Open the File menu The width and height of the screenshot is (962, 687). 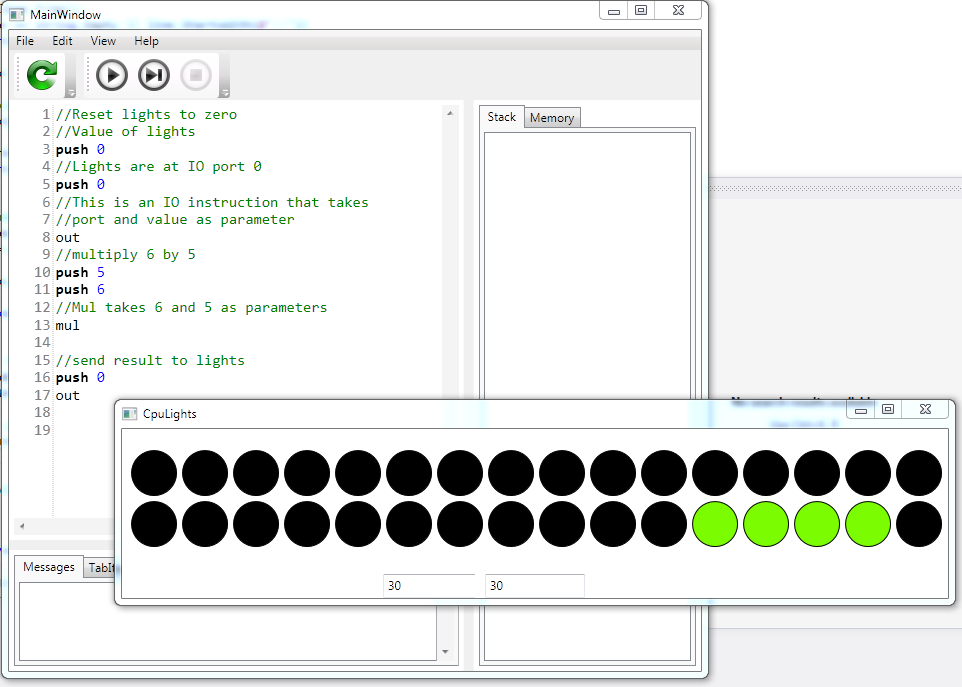click(x=25, y=40)
